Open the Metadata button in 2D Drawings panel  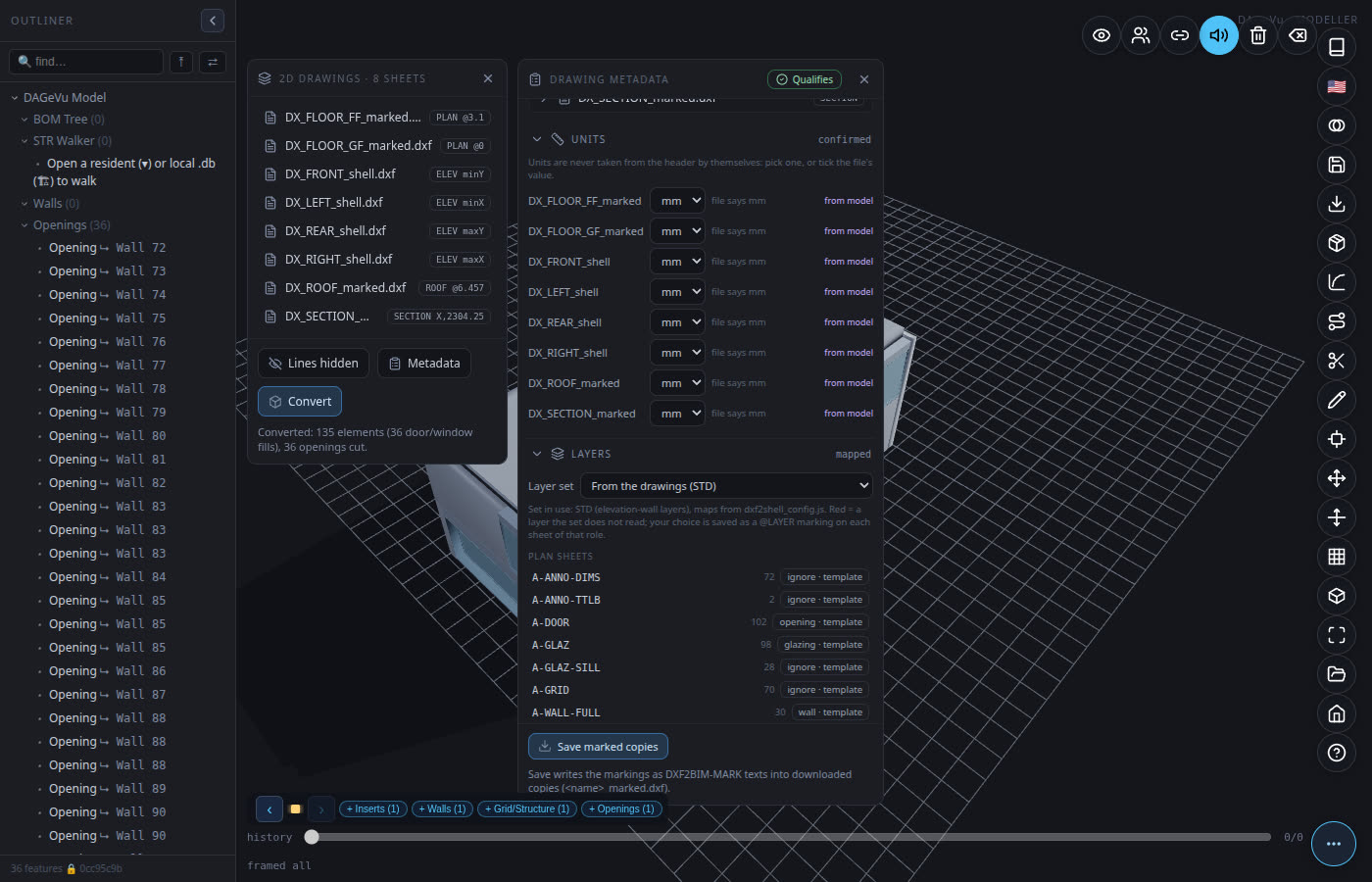[424, 364]
